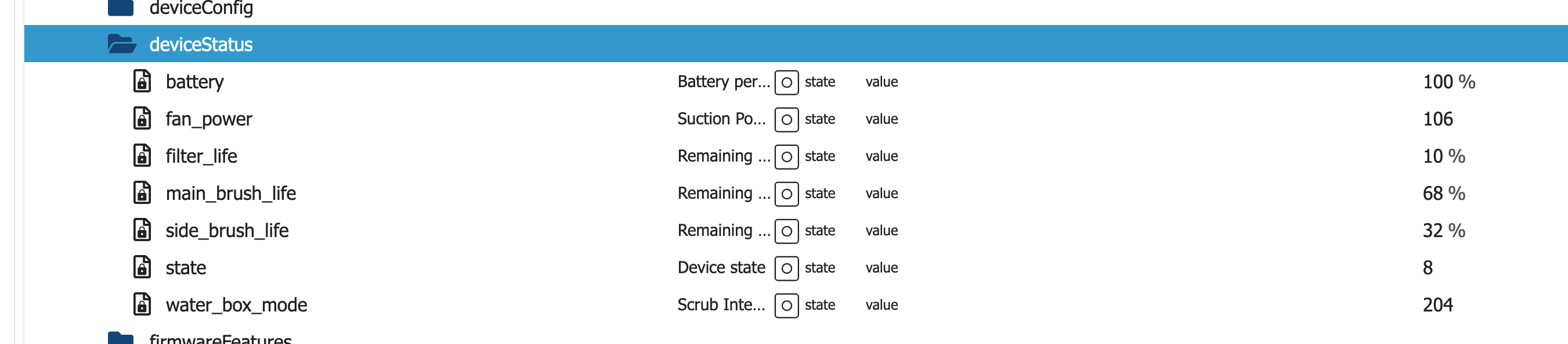Viewport: 1568px width, 344px height.
Task: Click the state-type icon in Device state row
Action: 786,268
